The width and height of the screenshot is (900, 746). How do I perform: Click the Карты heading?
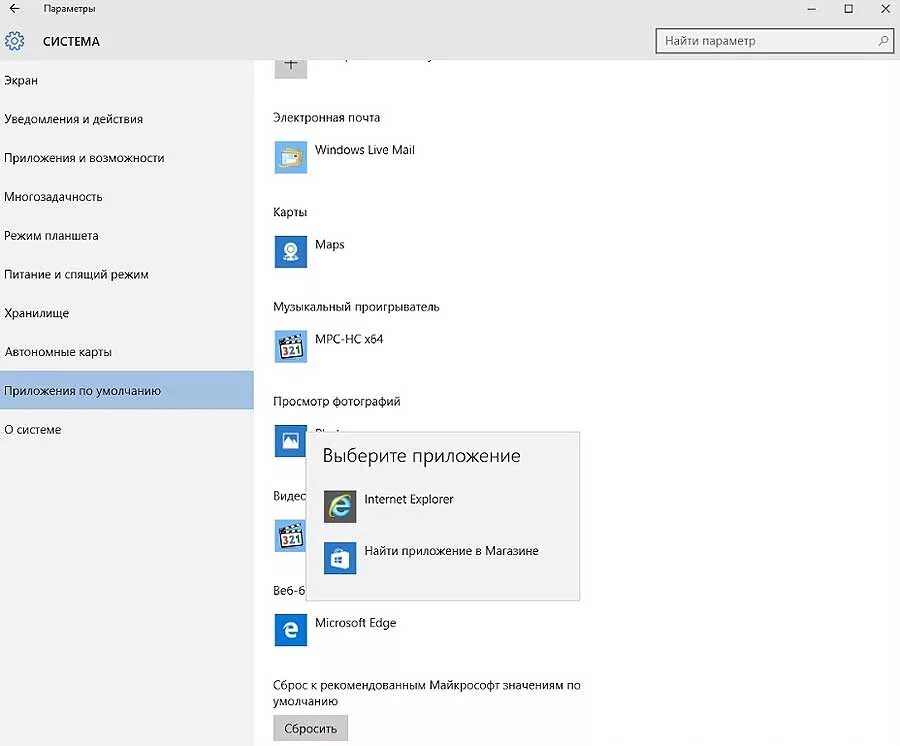coord(290,212)
